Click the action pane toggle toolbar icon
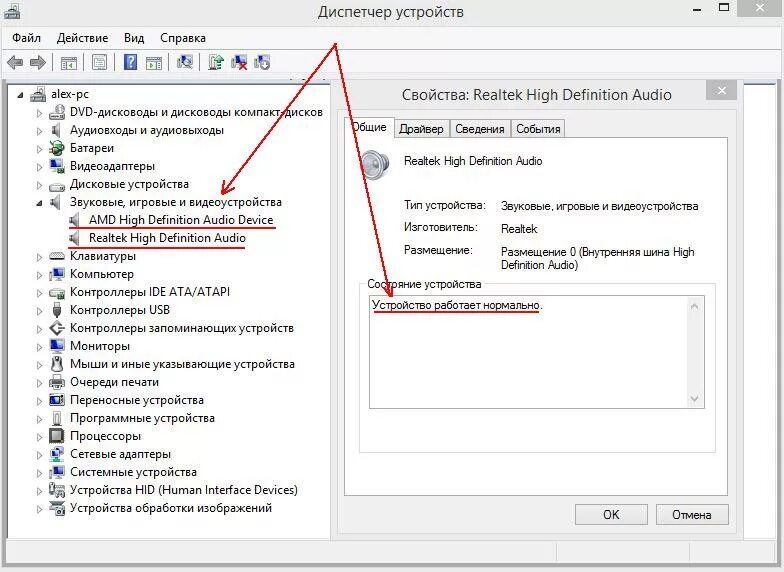 coord(154,63)
